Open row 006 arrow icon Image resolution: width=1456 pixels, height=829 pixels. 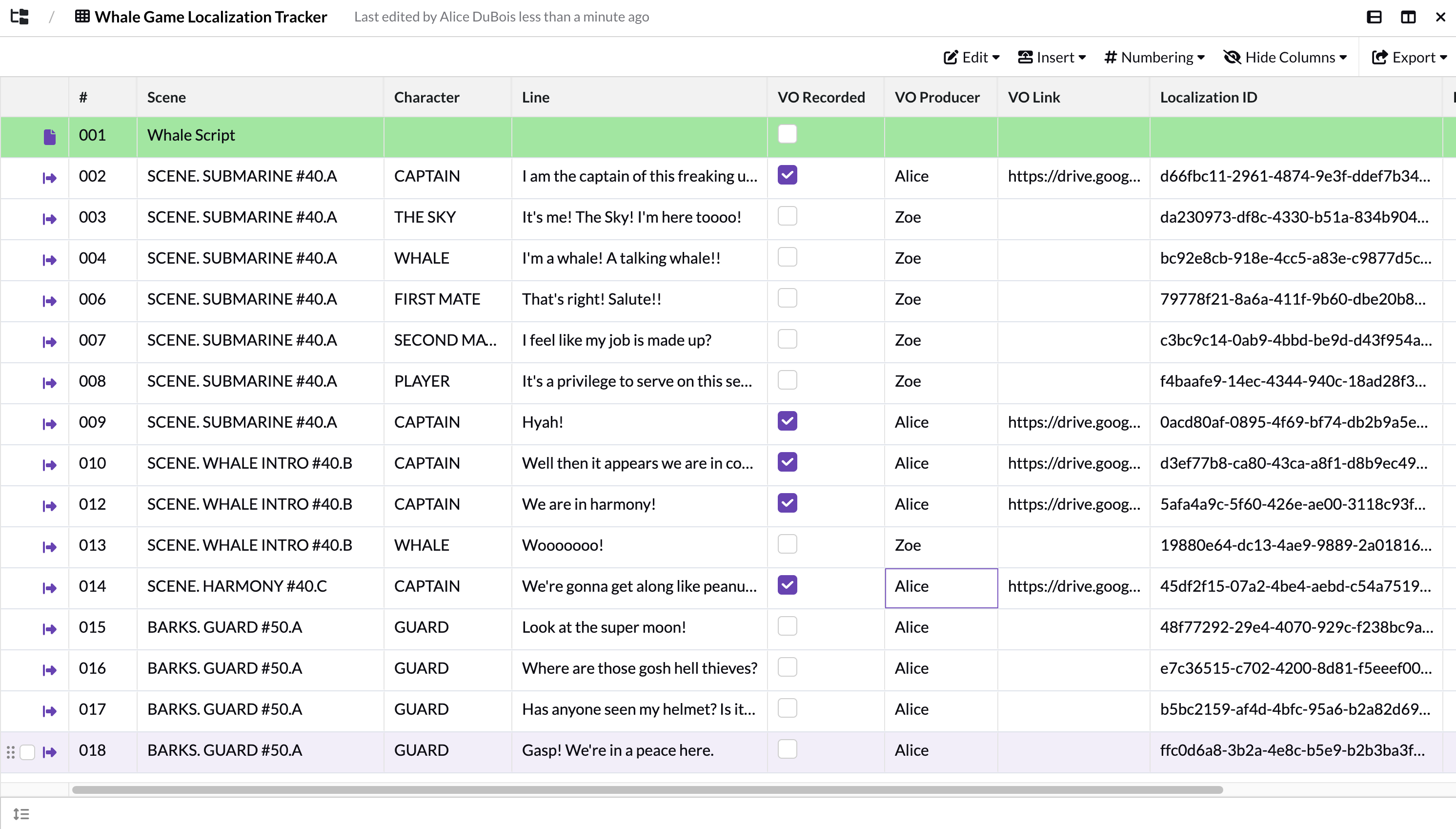click(x=49, y=301)
